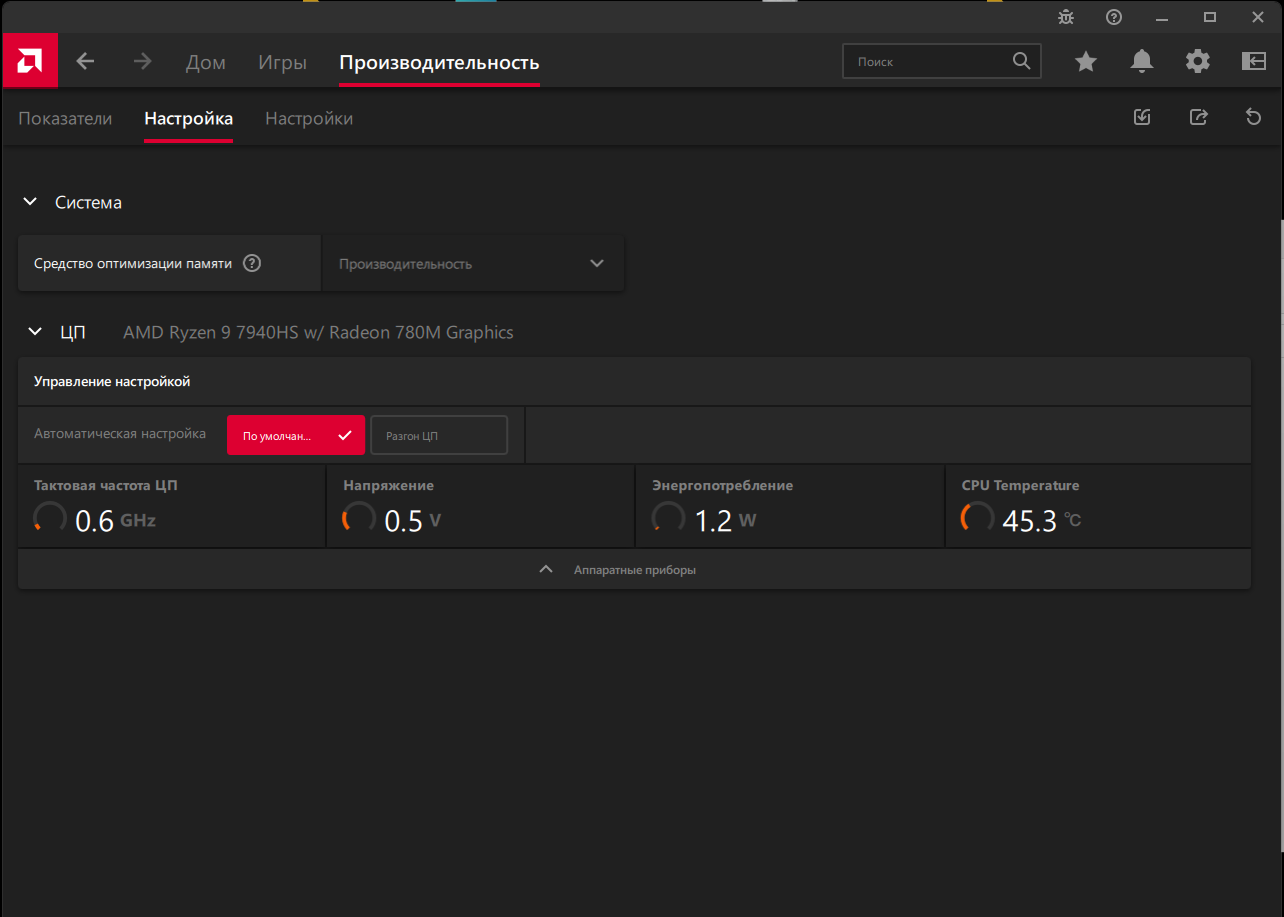Select the Производительность tab
This screenshot has width=1284, height=917.
coord(439,62)
